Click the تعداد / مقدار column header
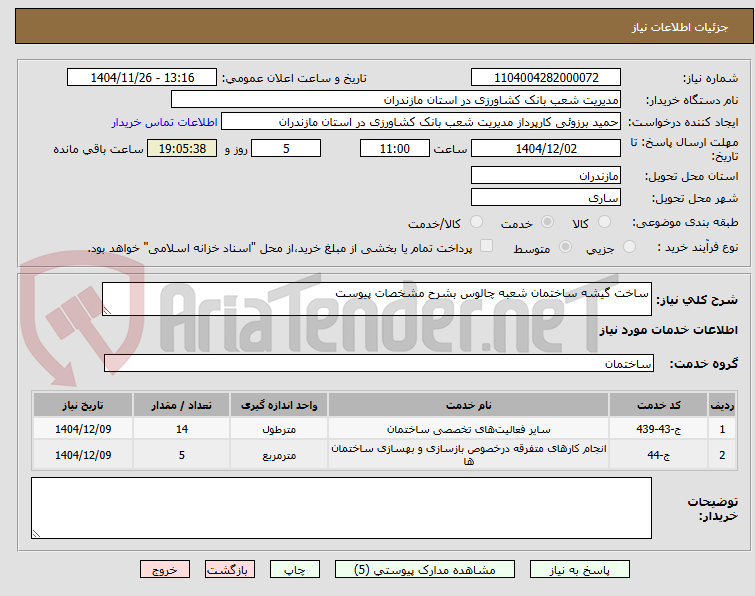 [x=182, y=405]
